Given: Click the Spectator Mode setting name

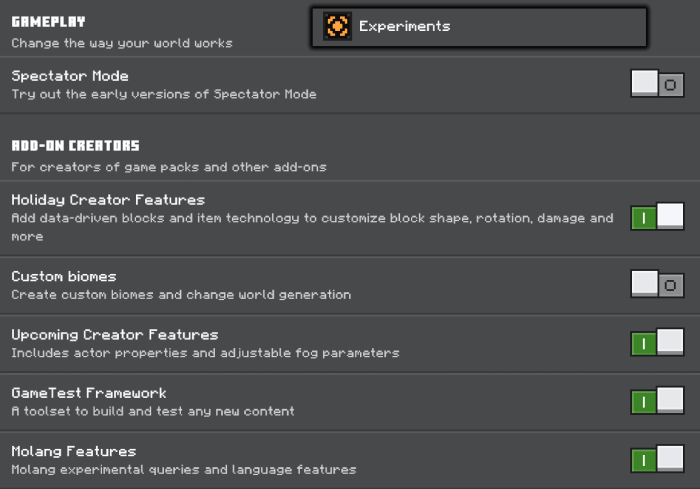Looking at the screenshot, I should (x=70, y=76).
